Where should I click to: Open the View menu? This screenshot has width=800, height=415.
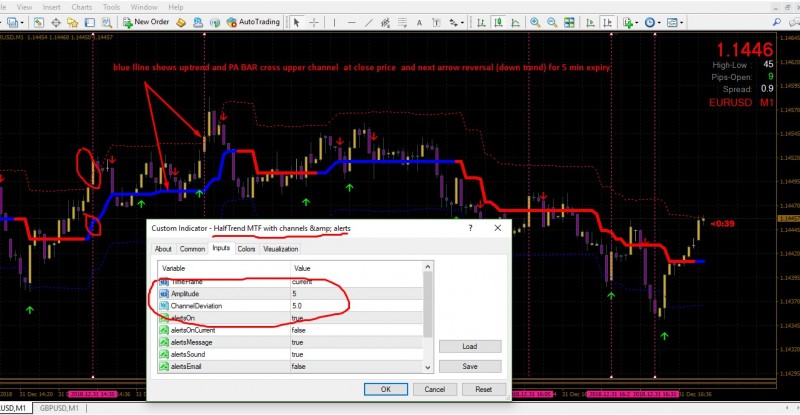tap(24, 7)
